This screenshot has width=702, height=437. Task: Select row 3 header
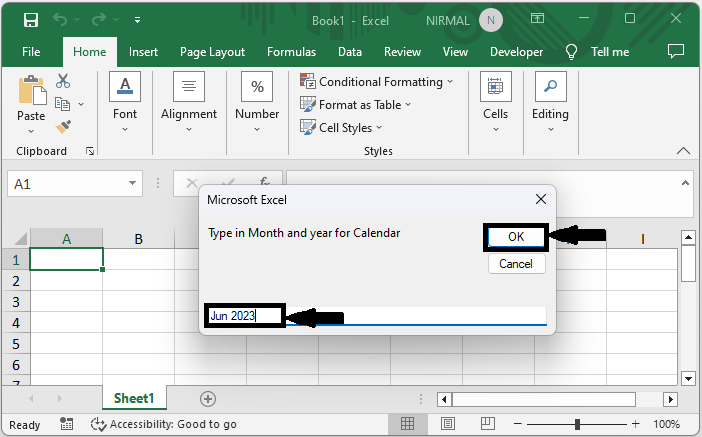[x=16, y=302]
